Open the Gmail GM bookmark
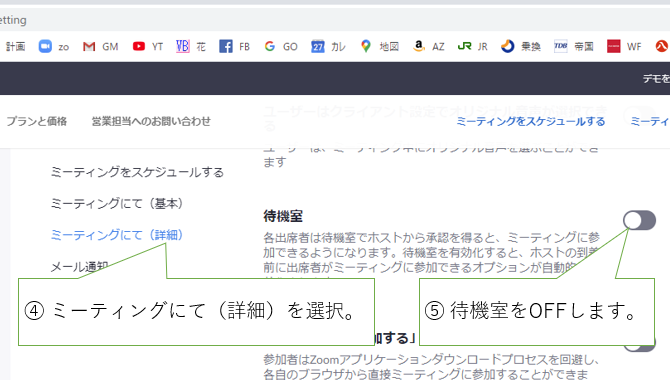This screenshot has width=670, height=380. [x=100, y=46]
